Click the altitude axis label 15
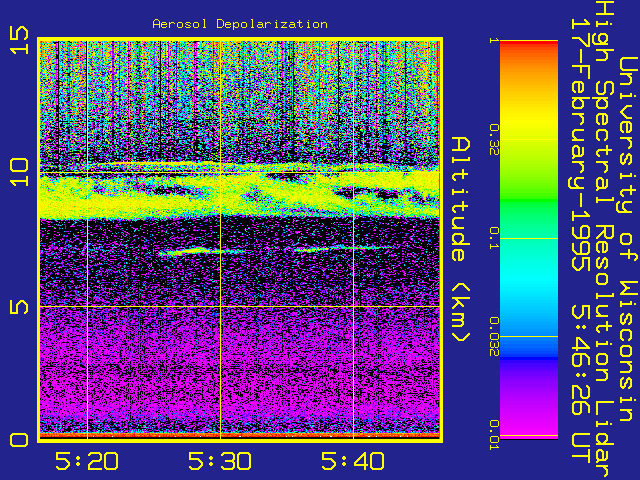Image resolution: width=640 pixels, height=480 pixels. point(20,40)
